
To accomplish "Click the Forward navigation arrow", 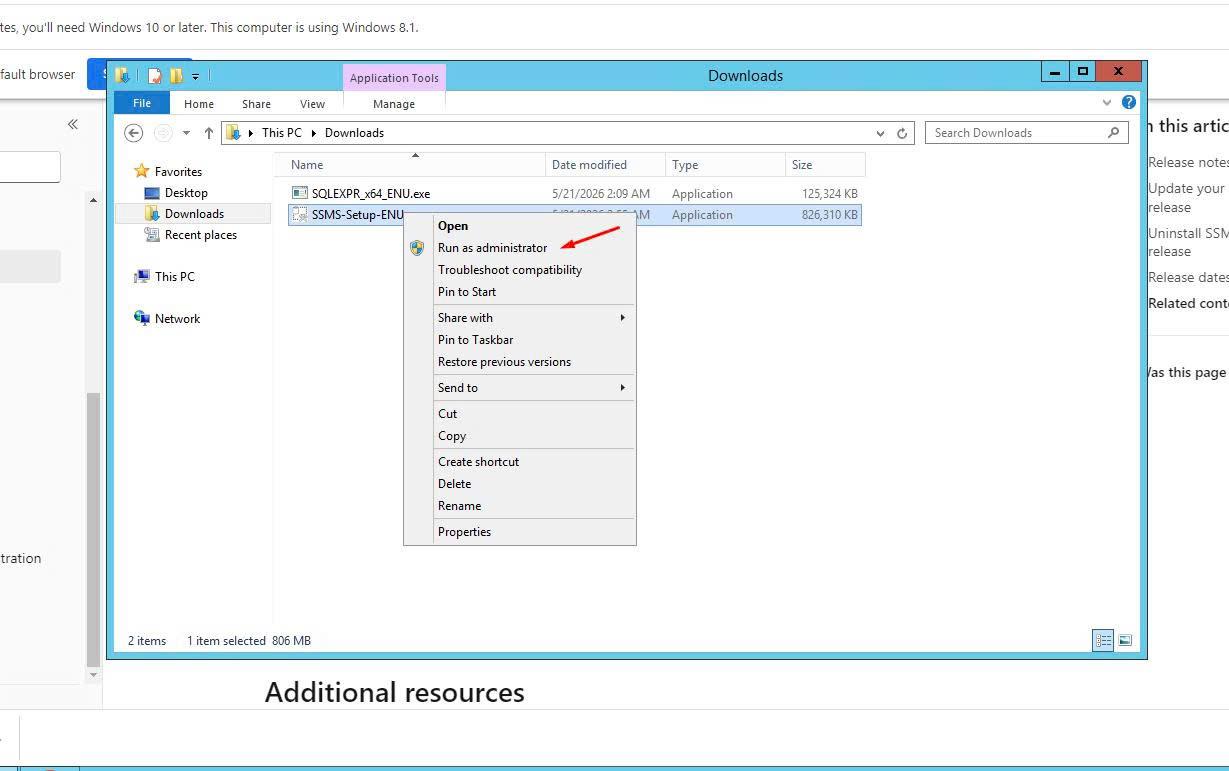I will (162, 133).
